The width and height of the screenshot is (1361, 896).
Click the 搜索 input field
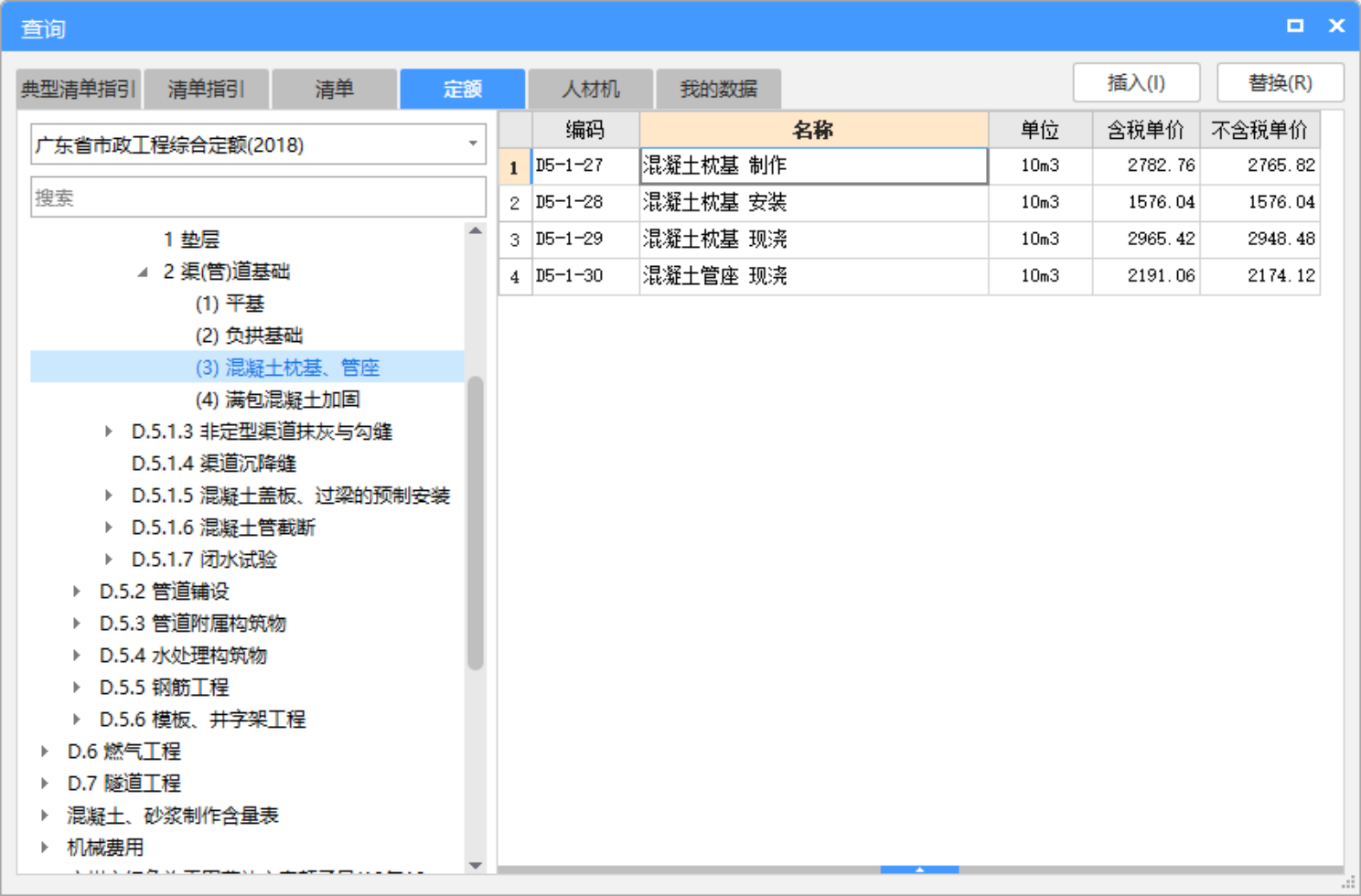click(258, 197)
